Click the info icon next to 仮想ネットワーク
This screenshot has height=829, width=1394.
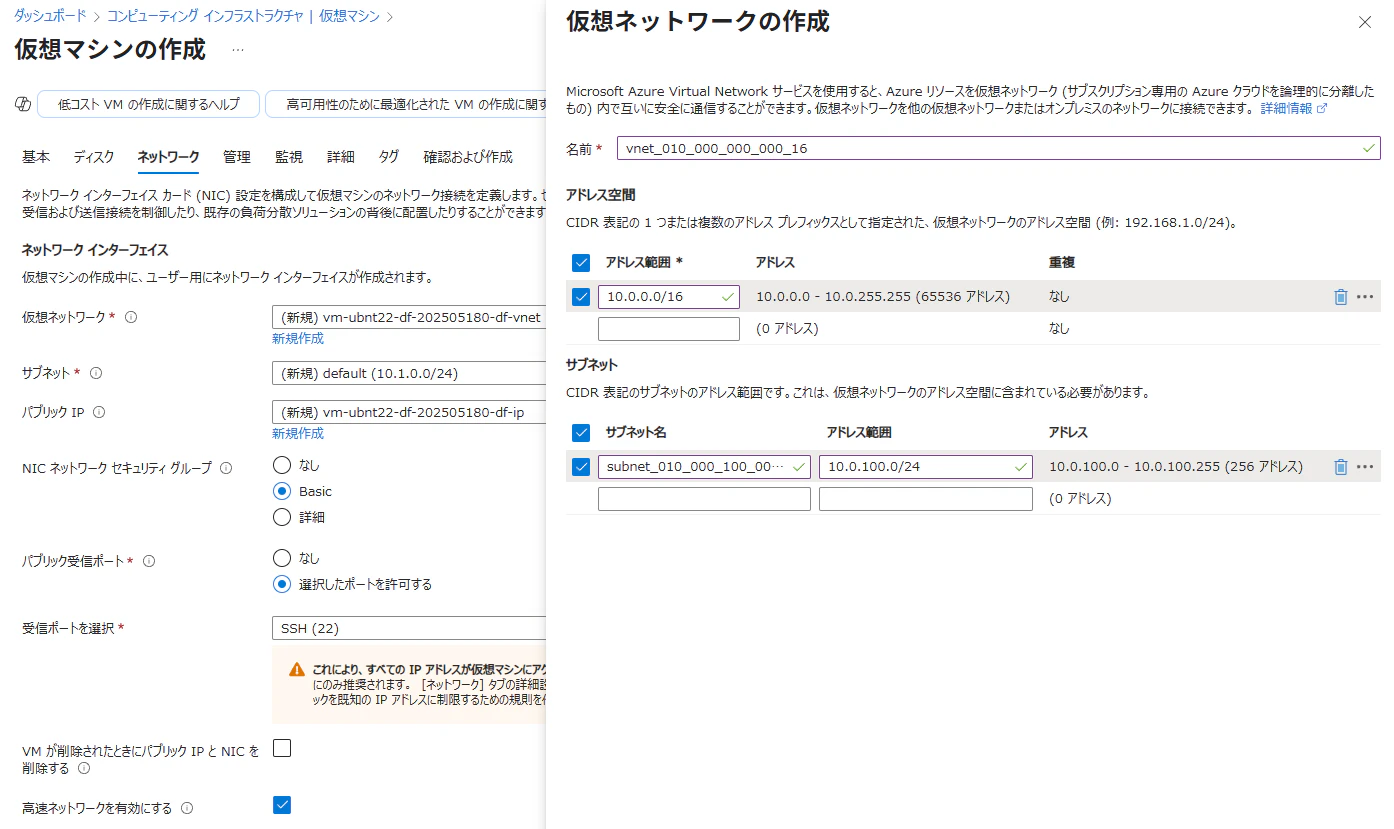pyautogui.click(x=131, y=317)
